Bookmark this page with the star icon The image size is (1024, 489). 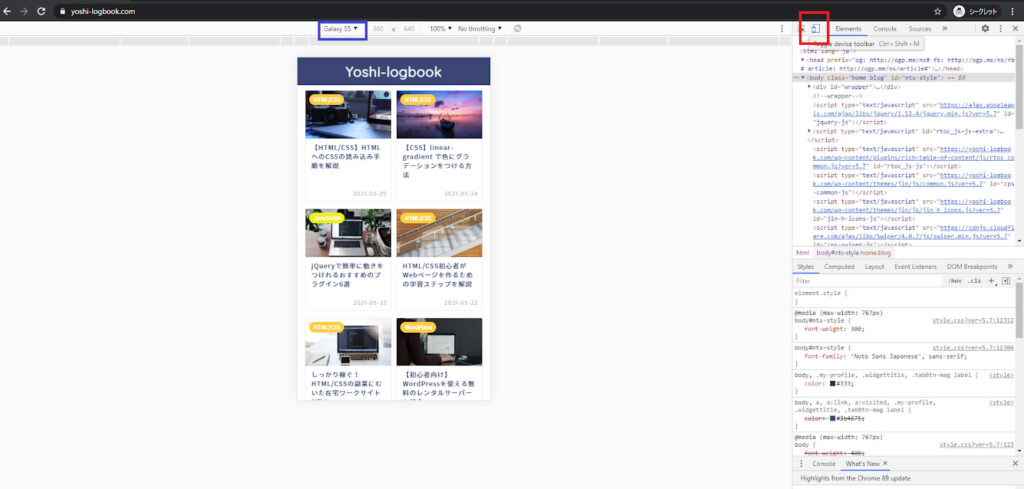pos(937,11)
